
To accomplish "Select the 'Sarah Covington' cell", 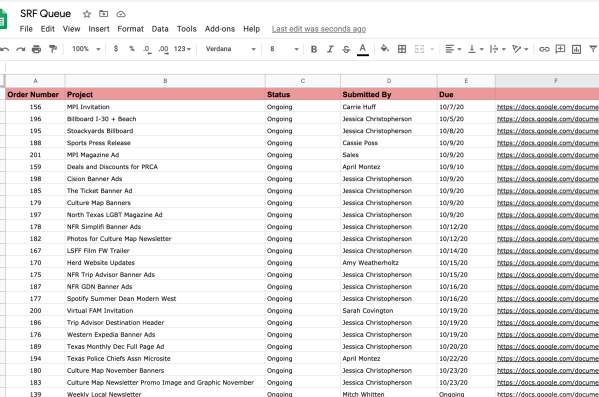I will (x=389, y=311).
